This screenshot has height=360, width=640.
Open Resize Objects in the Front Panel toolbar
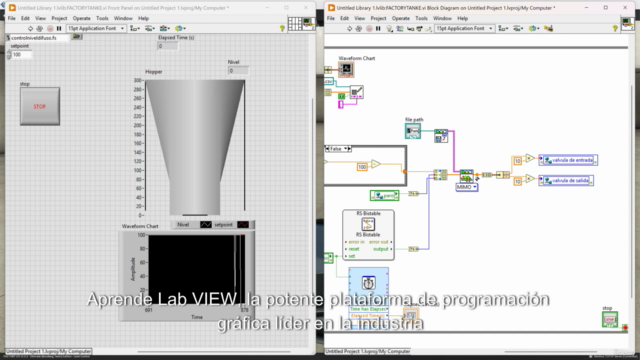(164, 29)
